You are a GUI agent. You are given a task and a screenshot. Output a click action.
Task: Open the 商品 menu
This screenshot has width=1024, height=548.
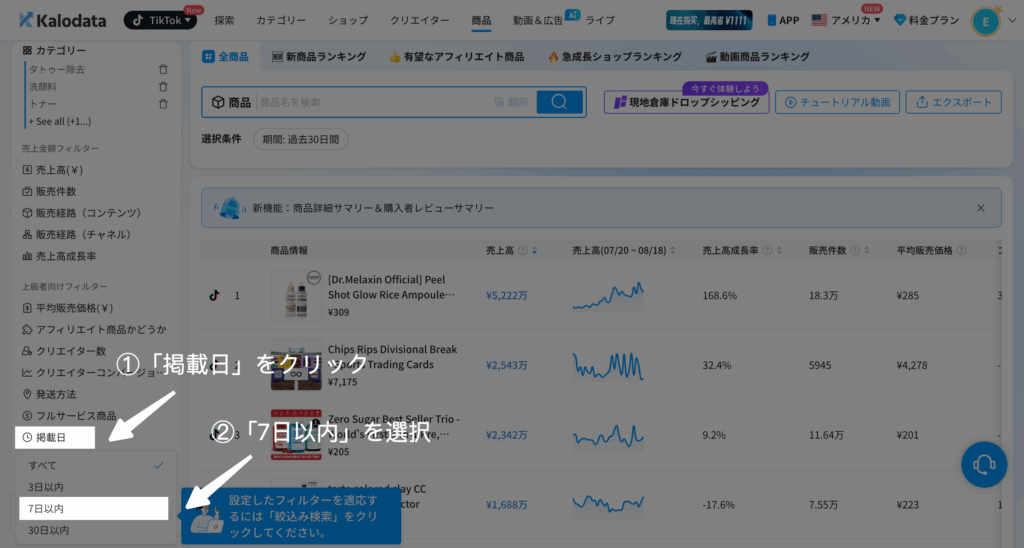(x=481, y=20)
